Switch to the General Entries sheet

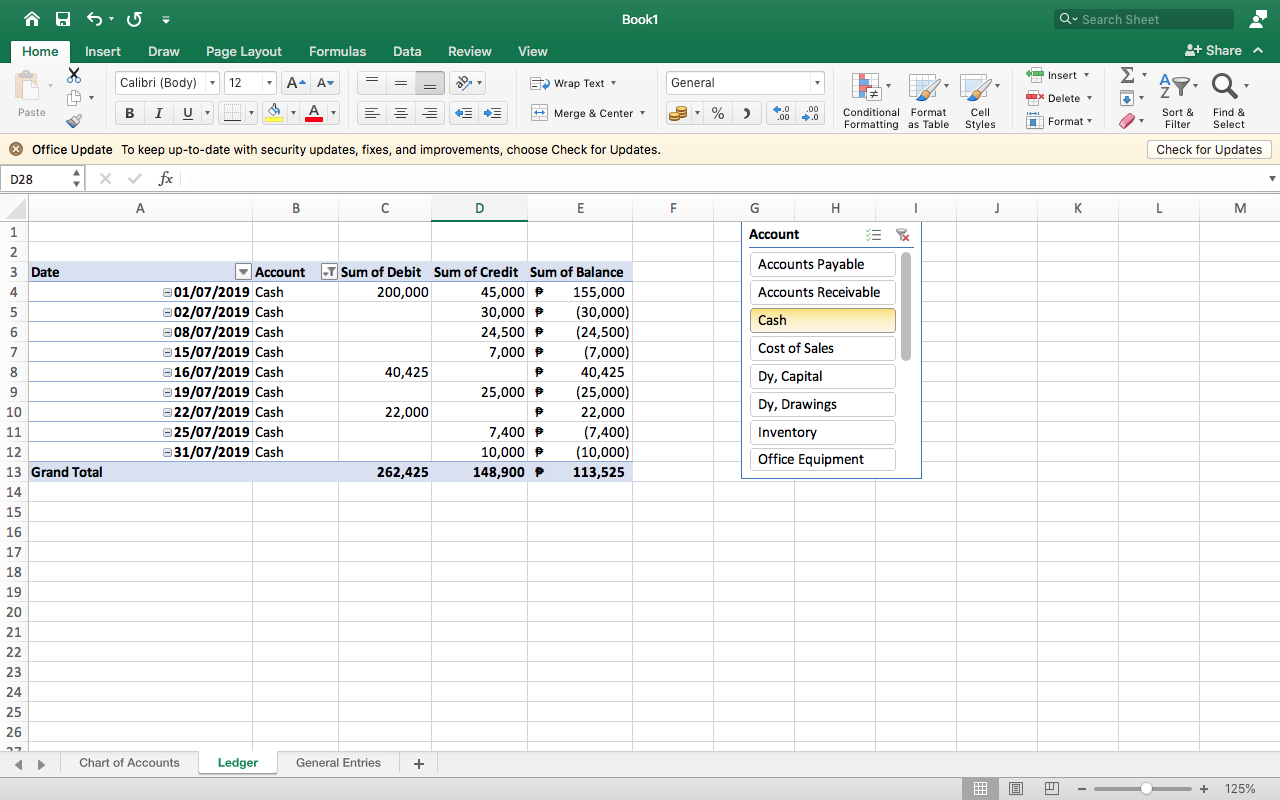point(338,763)
